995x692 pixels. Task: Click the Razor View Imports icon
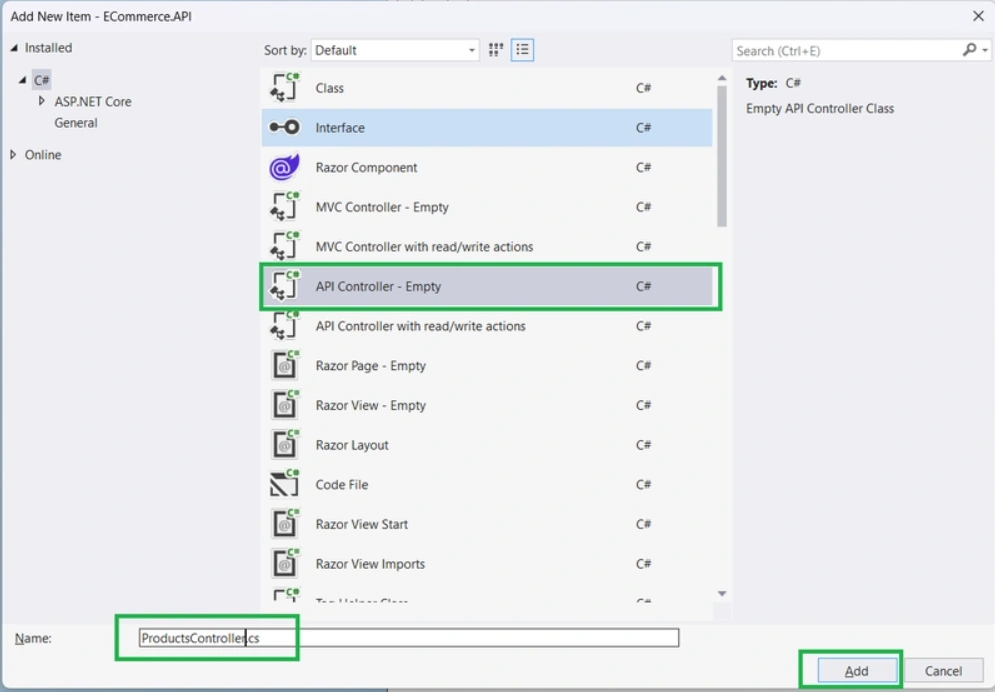pyautogui.click(x=284, y=564)
